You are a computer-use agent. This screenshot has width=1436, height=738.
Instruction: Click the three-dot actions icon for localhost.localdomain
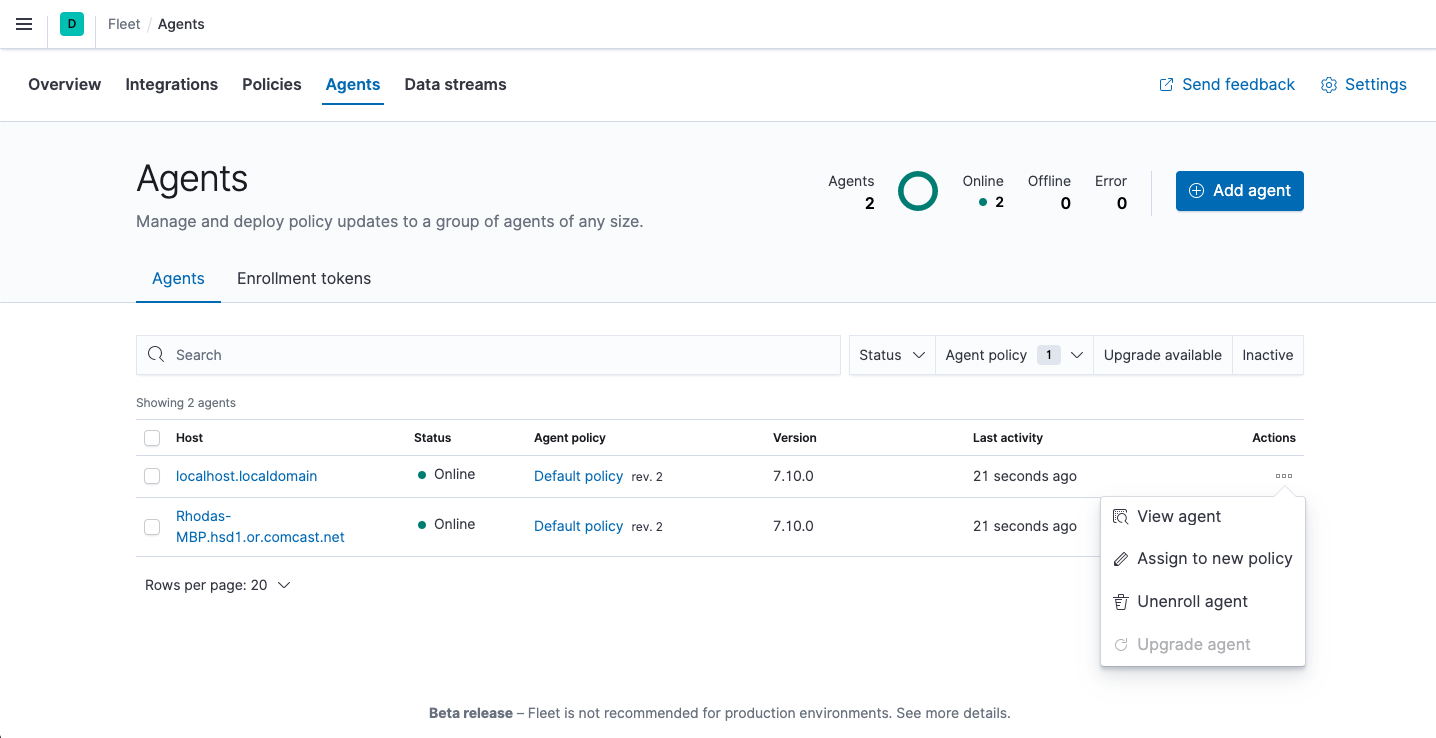[1284, 476]
